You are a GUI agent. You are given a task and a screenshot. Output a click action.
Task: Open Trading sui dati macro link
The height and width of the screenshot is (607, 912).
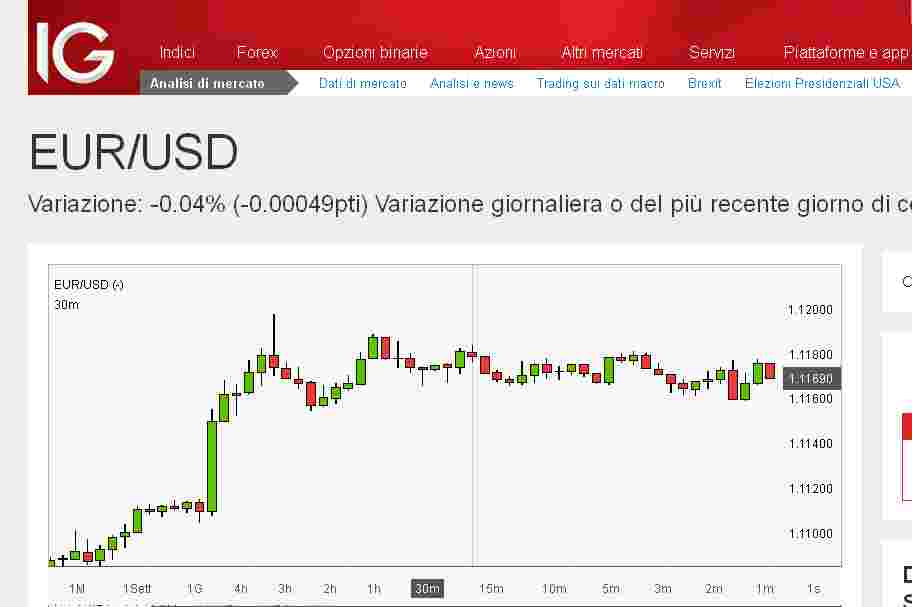[600, 83]
